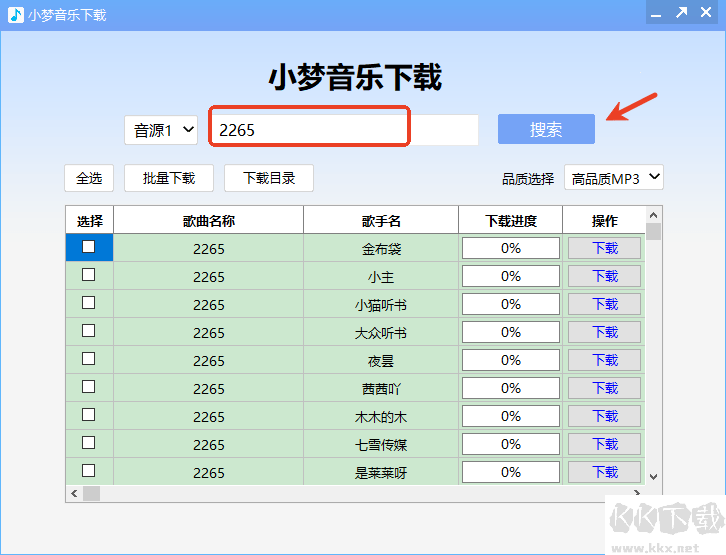Check the box for 金布袋 song
726x555 pixels.
88,247
